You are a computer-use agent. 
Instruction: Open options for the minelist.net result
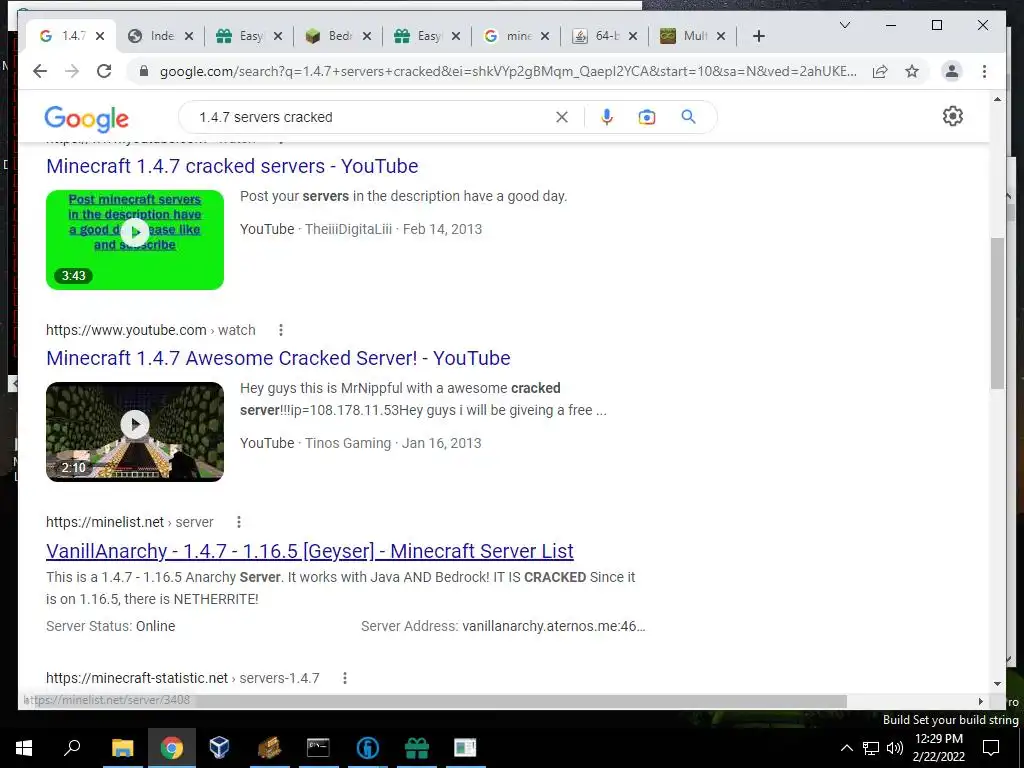tap(239, 522)
